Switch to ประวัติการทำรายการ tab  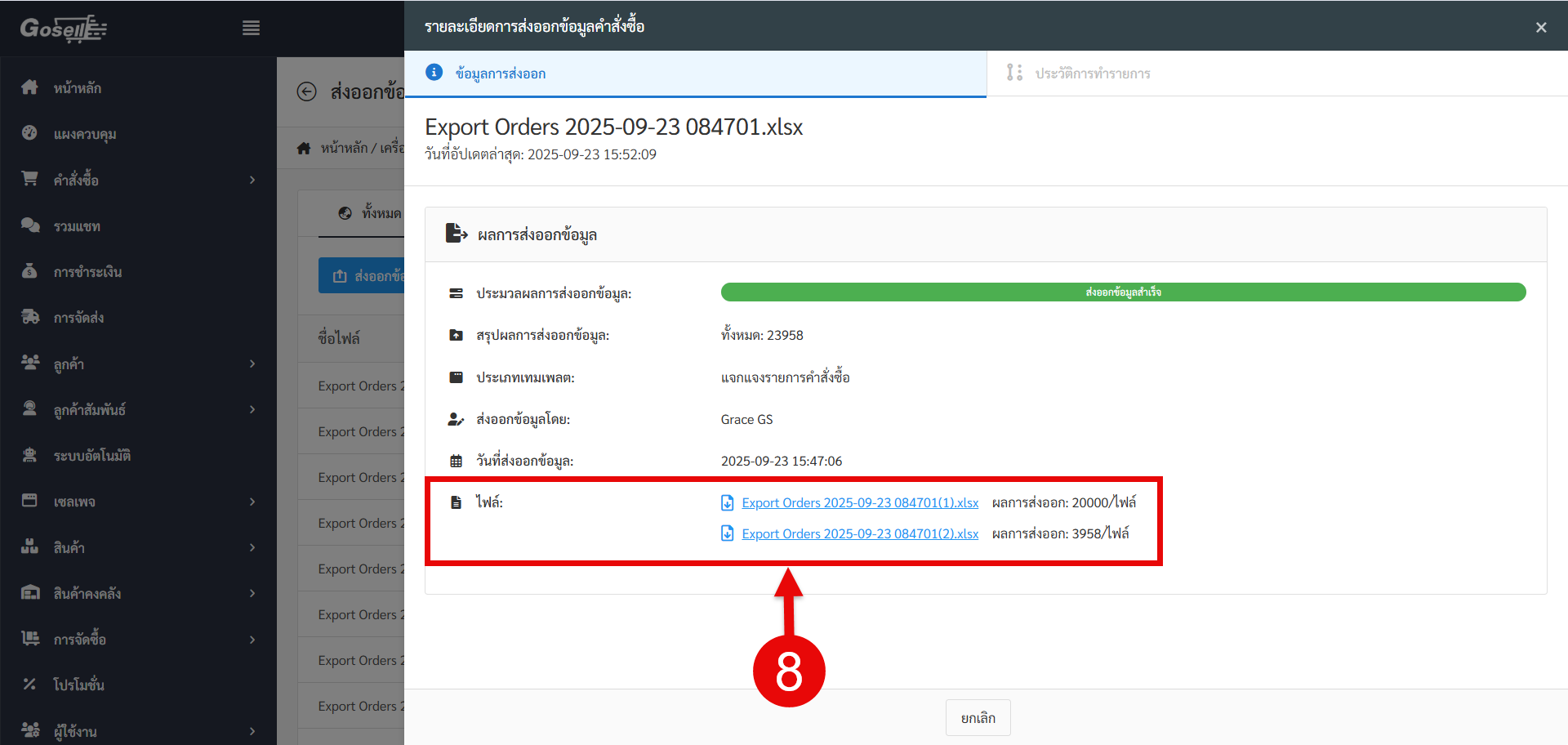click(1092, 74)
